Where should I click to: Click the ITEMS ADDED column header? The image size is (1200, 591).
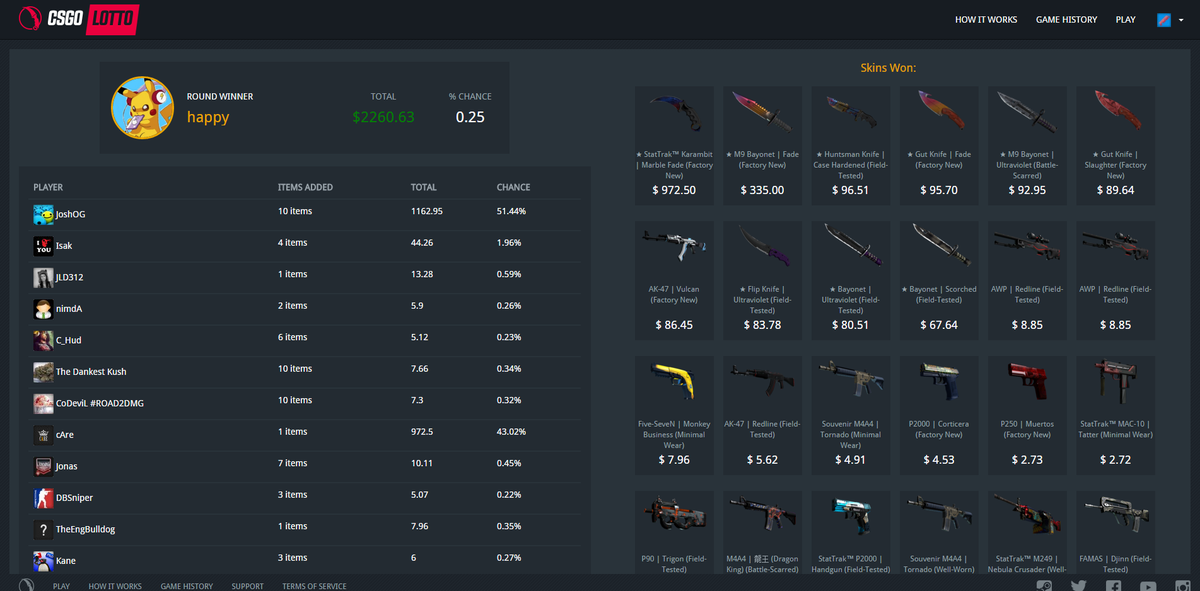pyautogui.click(x=306, y=187)
